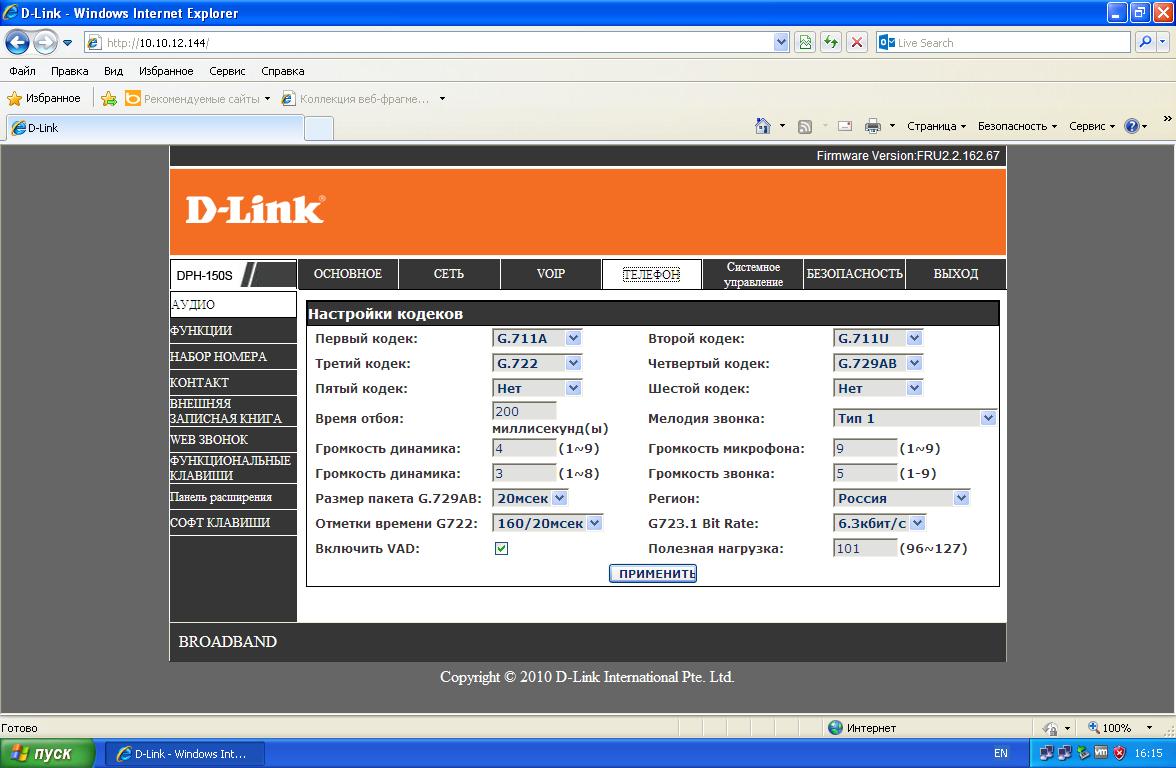
Task: Click the Home page icon
Action: (763, 126)
